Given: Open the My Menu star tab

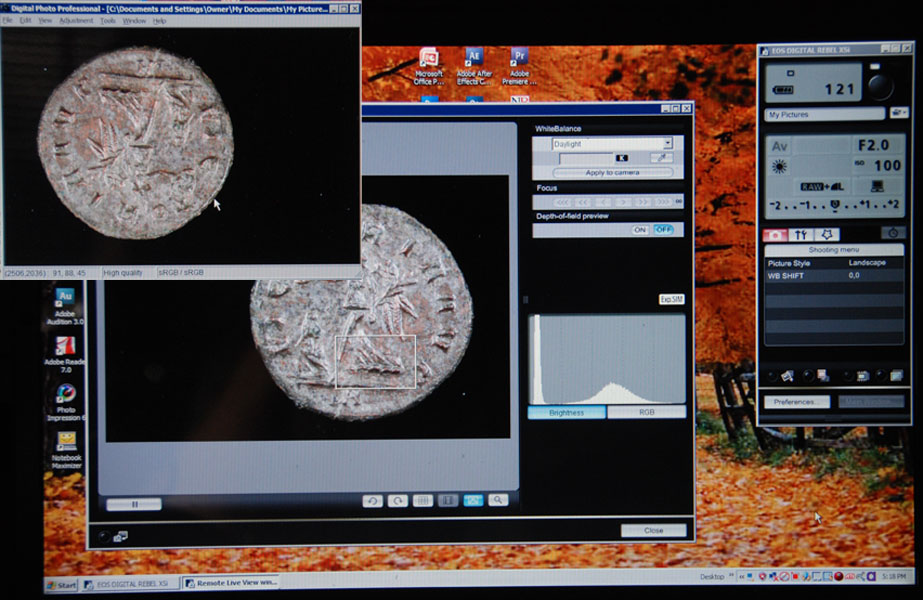Looking at the screenshot, I should pos(826,235).
